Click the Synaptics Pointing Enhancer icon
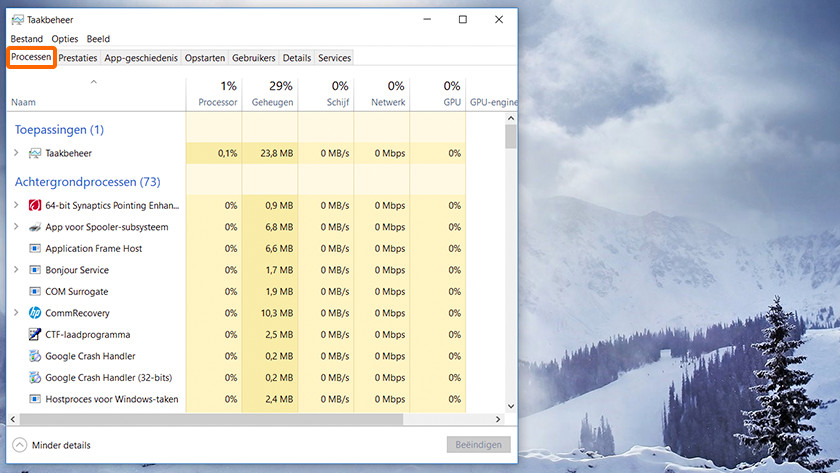 click(x=35, y=205)
